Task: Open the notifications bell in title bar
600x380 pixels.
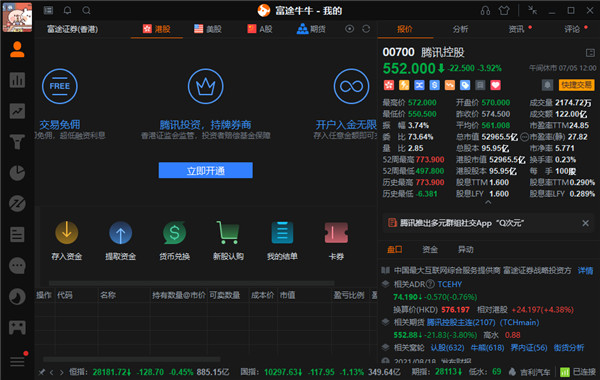Action: (x=67, y=10)
